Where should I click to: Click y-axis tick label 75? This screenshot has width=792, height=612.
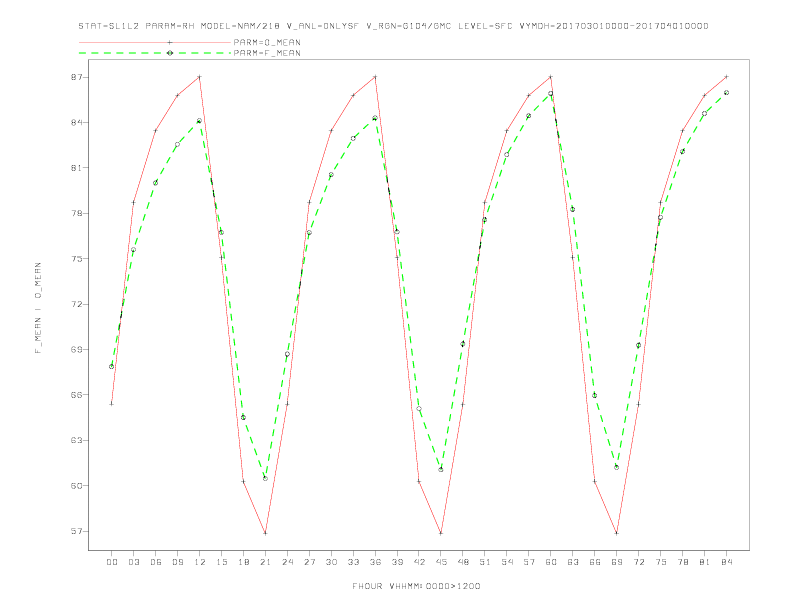(76, 259)
